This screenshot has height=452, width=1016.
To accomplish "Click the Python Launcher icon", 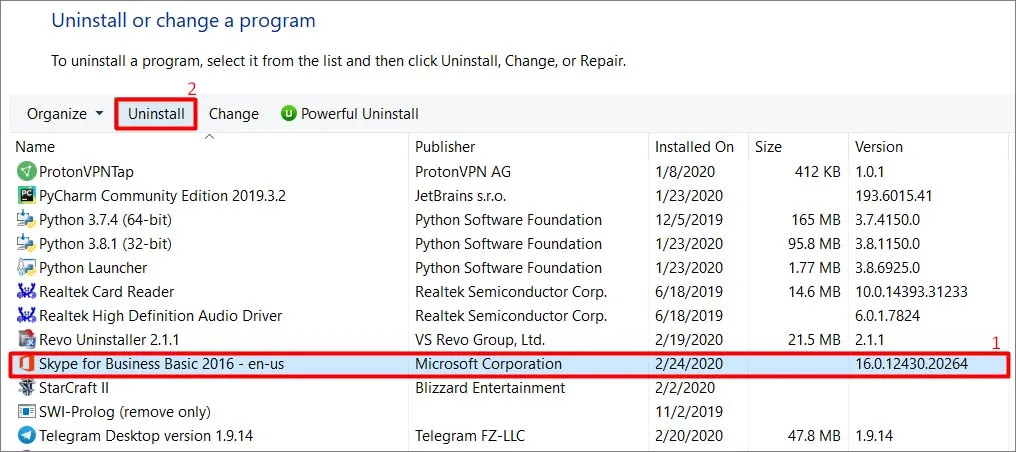I will [x=25, y=267].
